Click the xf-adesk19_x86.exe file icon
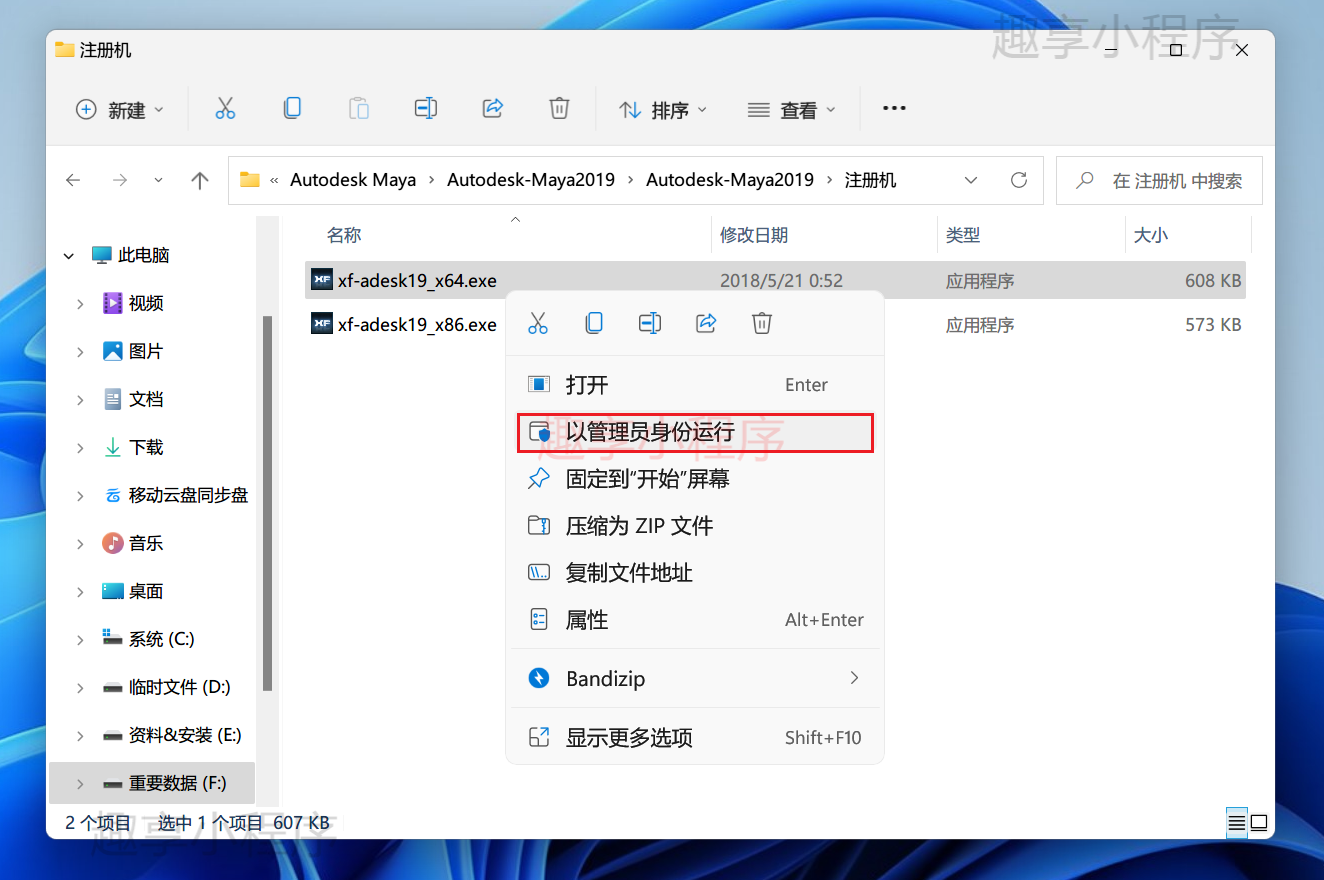The image size is (1324, 880). [322, 324]
